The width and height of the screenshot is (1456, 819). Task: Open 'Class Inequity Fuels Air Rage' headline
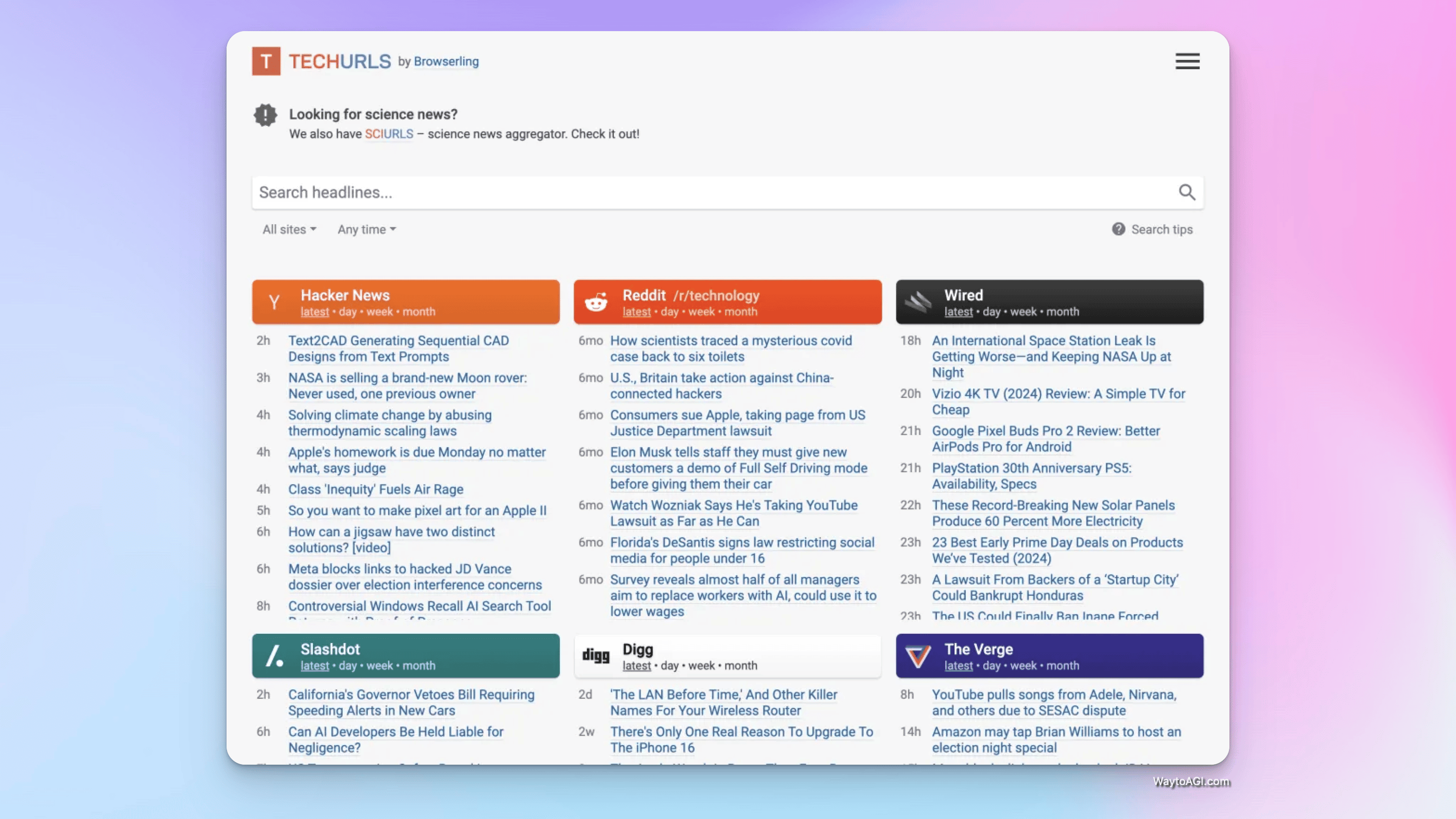click(376, 489)
